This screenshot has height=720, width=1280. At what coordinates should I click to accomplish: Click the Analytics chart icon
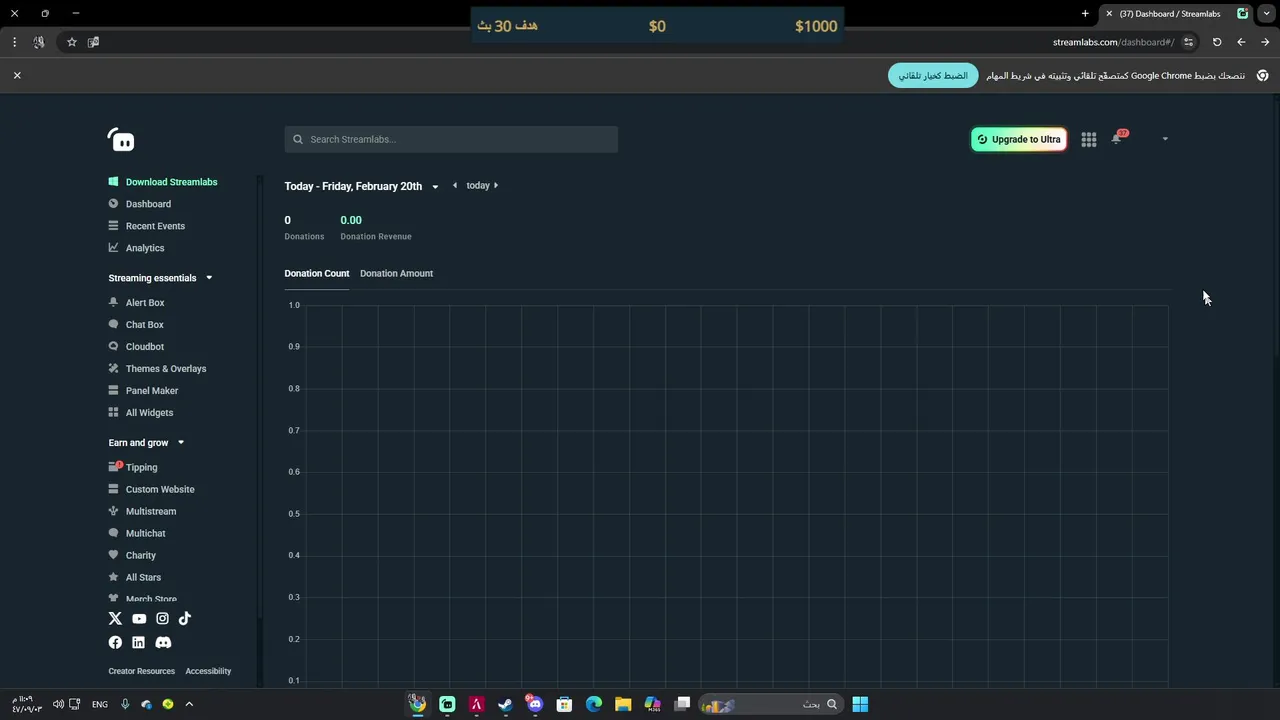[113, 248]
